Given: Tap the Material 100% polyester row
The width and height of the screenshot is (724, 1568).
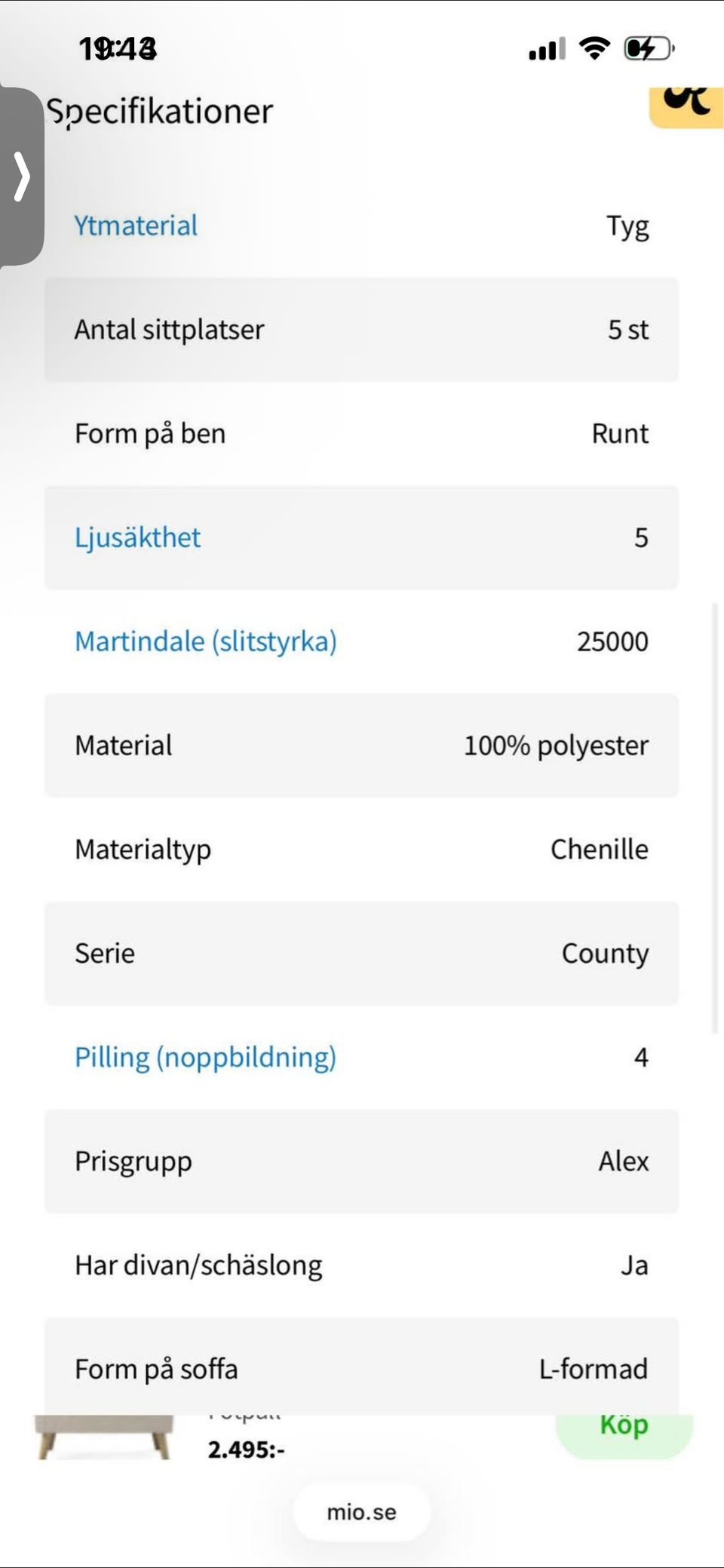Looking at the screenshot, I should pos(361,746).
